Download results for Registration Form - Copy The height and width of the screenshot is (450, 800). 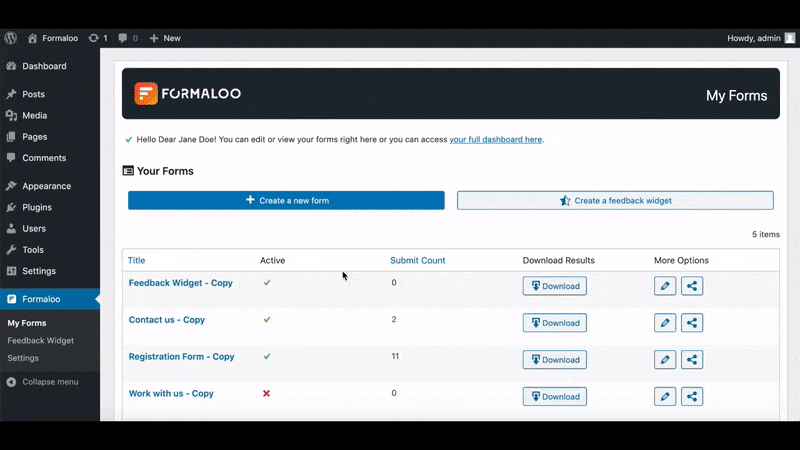[555, 360]
